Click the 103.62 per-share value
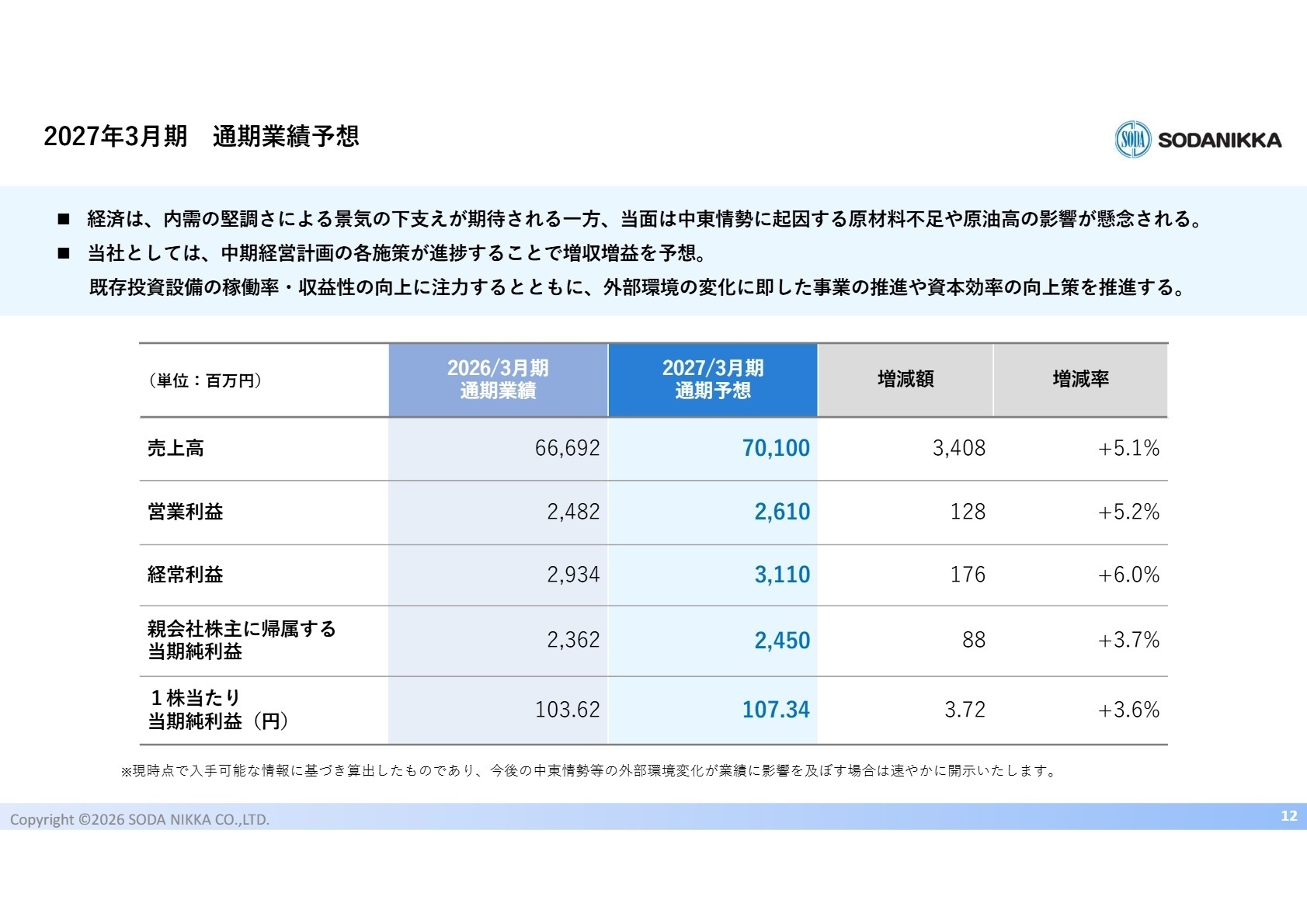Screen dimensions: 1307x924 567,710
